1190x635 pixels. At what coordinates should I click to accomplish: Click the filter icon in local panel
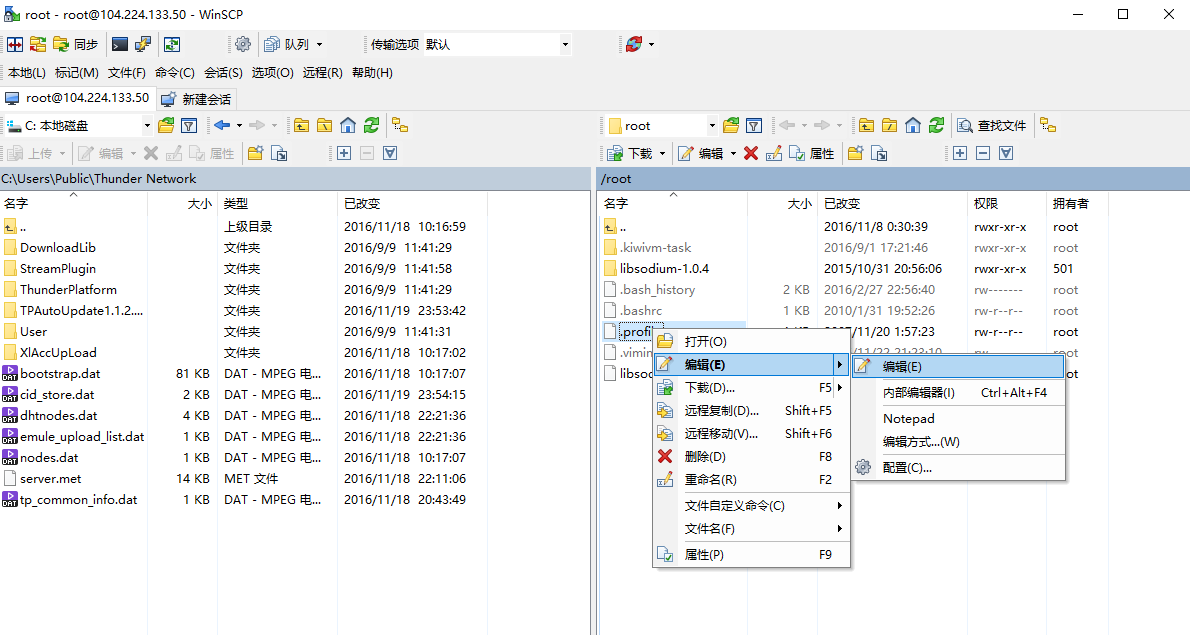pos(189,125)
